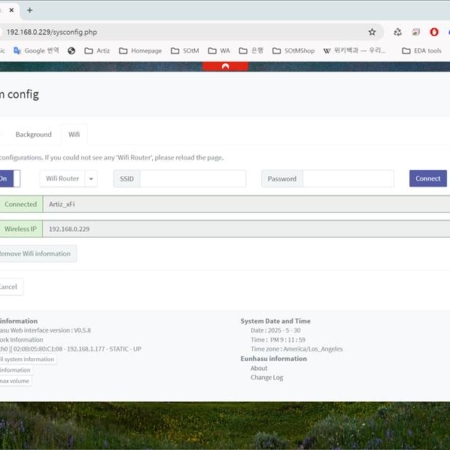Select the address bar URL
Screen dimensions: 450x450
click(x=52, y=32)
